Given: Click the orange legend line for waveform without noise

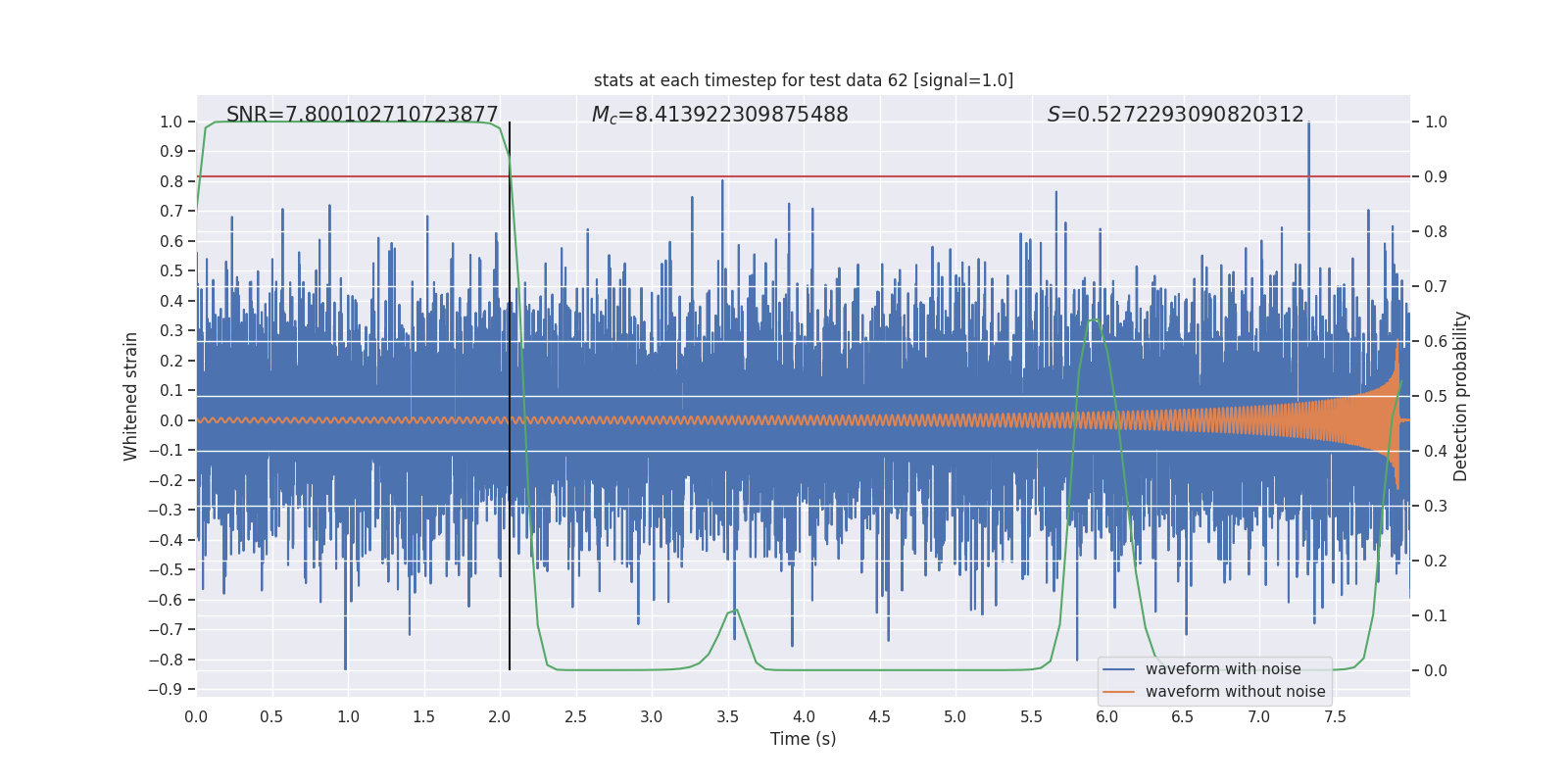Looking at the screenshot, I should tap(1118, 692).
